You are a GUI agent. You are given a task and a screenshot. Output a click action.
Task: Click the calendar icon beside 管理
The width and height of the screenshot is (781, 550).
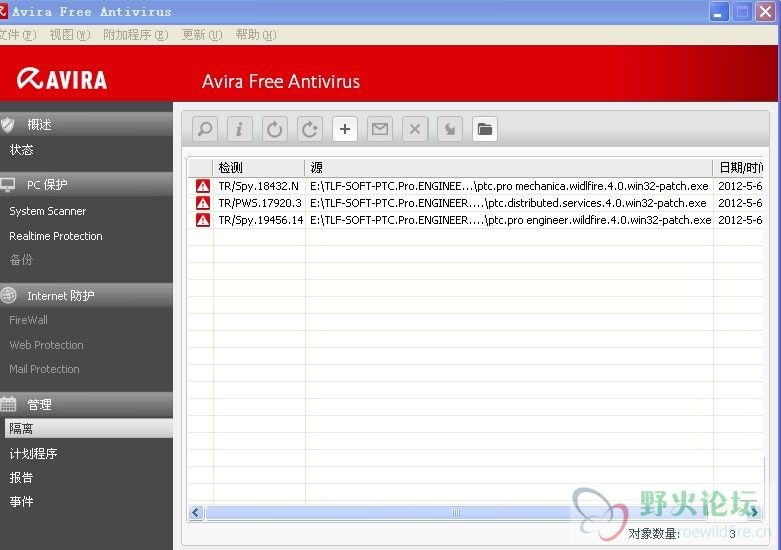pos(8,404)
